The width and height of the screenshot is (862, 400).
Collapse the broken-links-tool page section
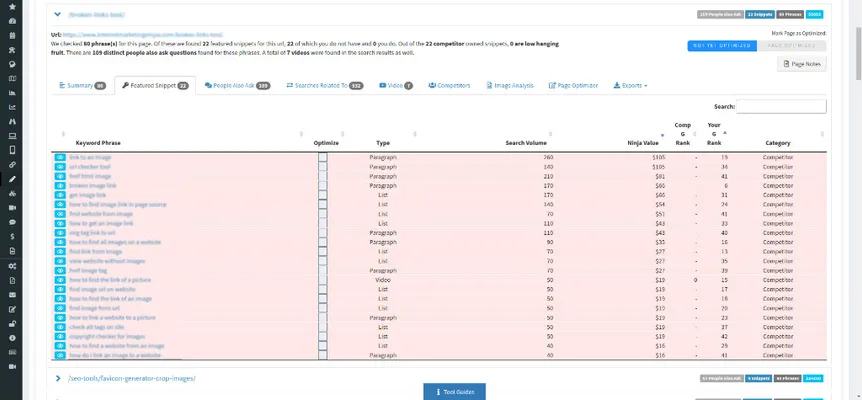[x=58, y=15]
